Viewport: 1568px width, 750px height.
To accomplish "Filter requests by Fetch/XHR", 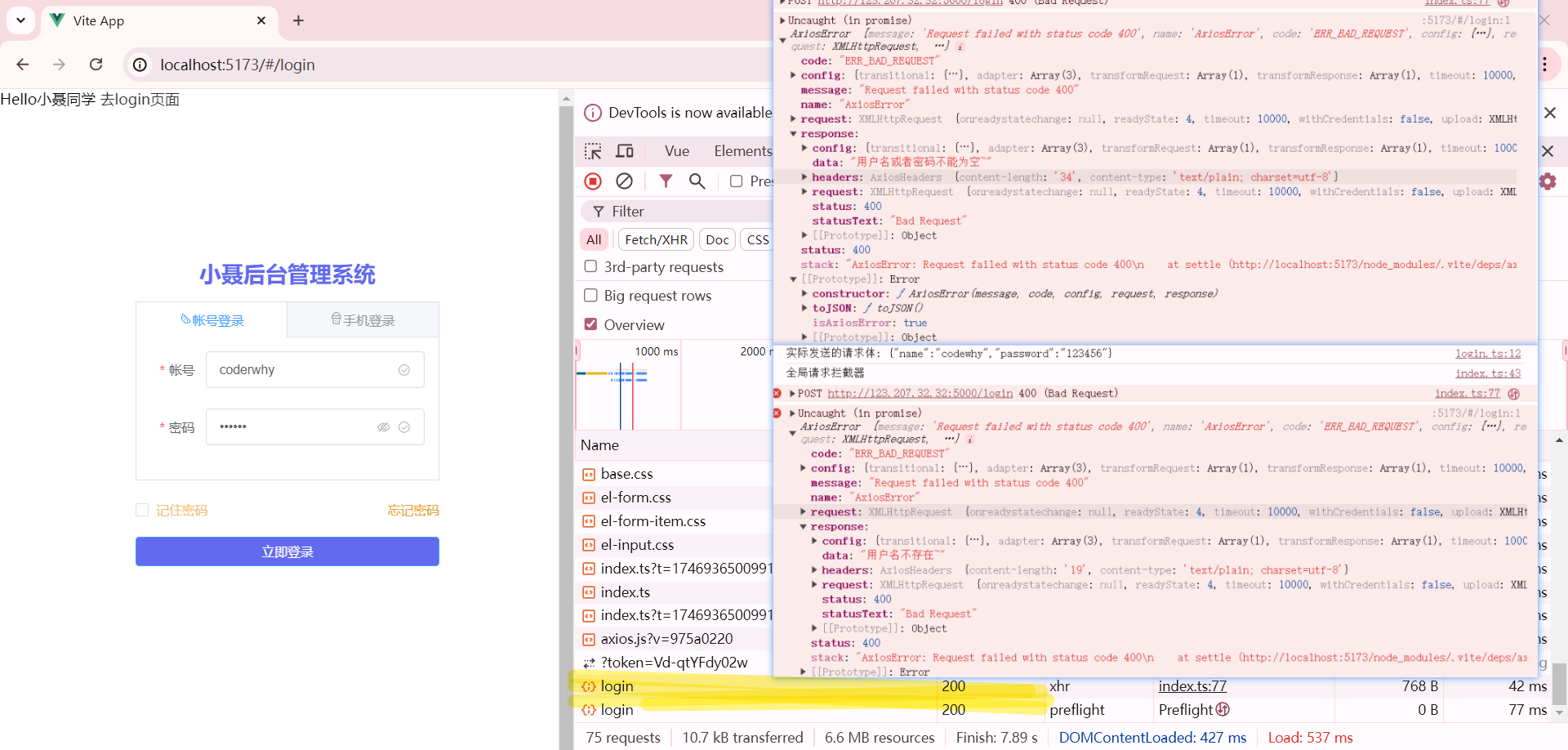I will 656,239.
